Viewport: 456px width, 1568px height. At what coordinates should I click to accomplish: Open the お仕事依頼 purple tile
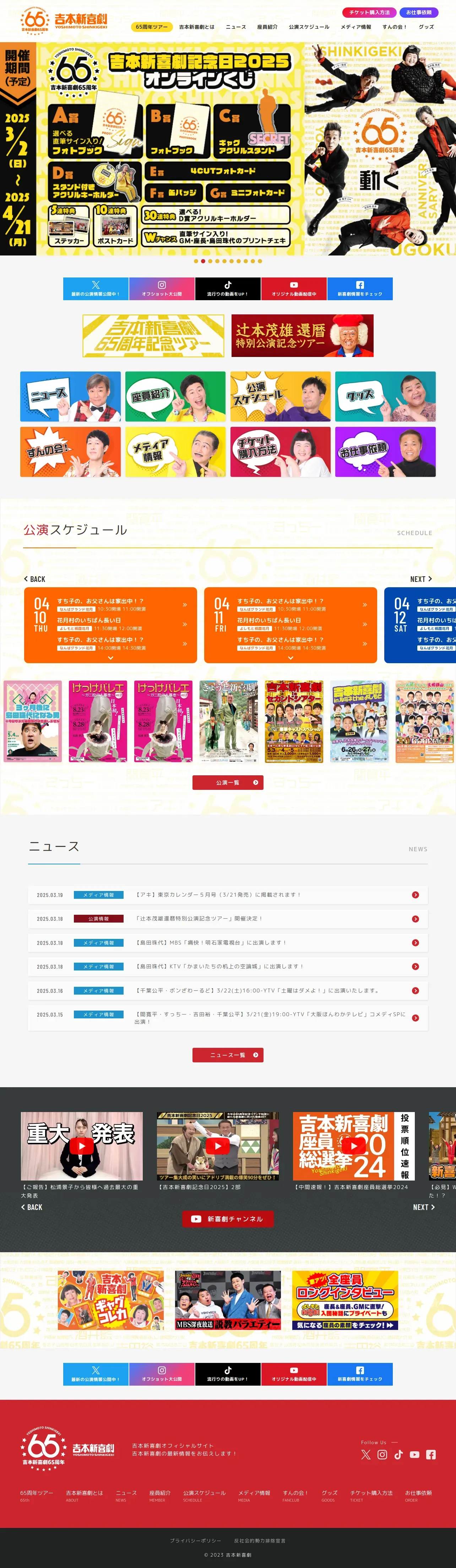pyautogui.click(x=385, y=452)
